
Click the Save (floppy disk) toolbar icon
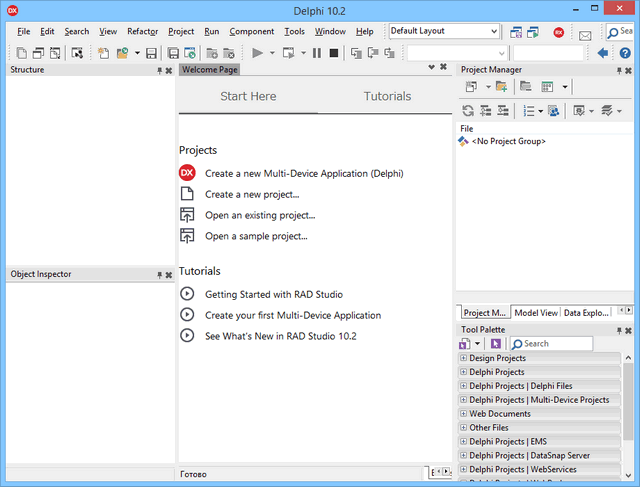pyautogui.click(x=151, y=52)
